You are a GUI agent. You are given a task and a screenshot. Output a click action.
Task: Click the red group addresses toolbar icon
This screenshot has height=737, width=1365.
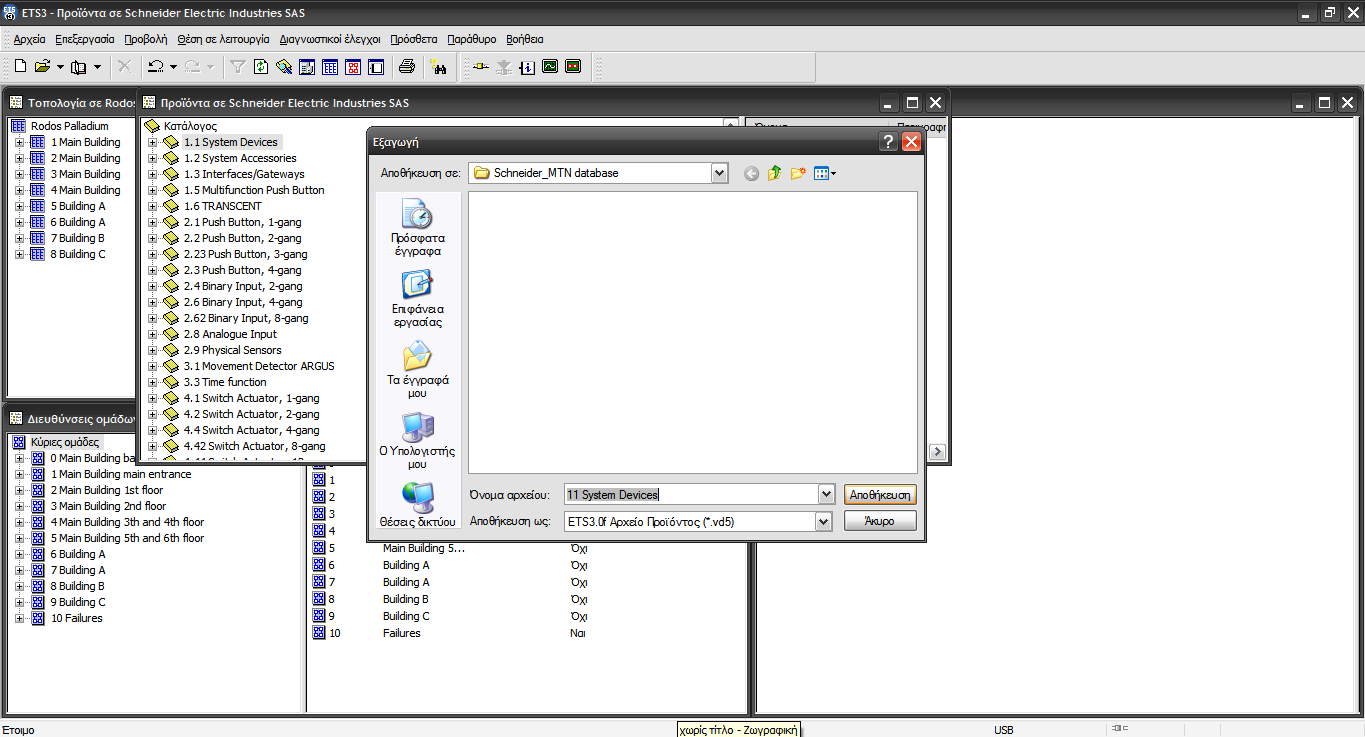pyautogui.click(x=353, y=67)
